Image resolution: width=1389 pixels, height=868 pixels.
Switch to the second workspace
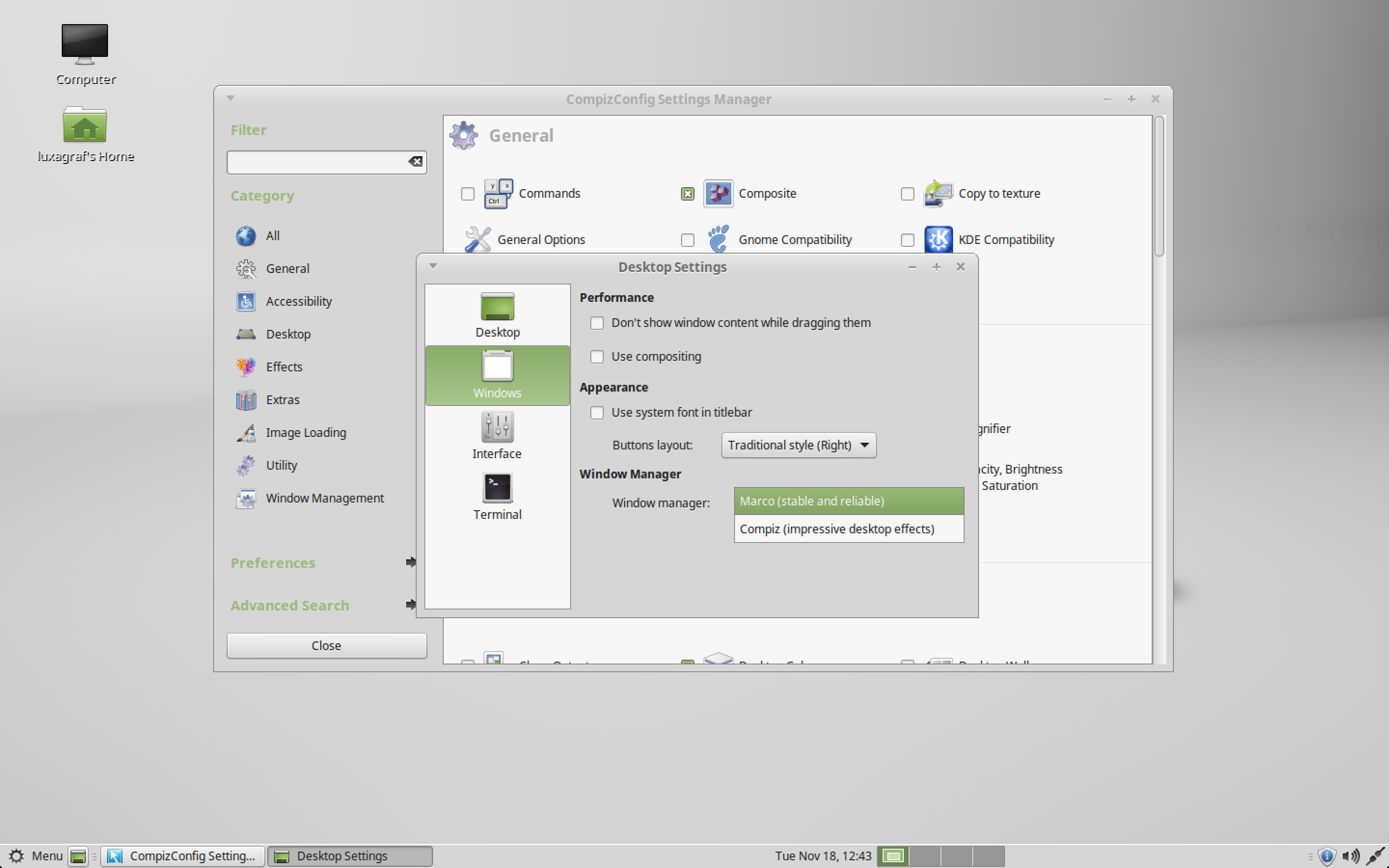(x=925, y=856)
